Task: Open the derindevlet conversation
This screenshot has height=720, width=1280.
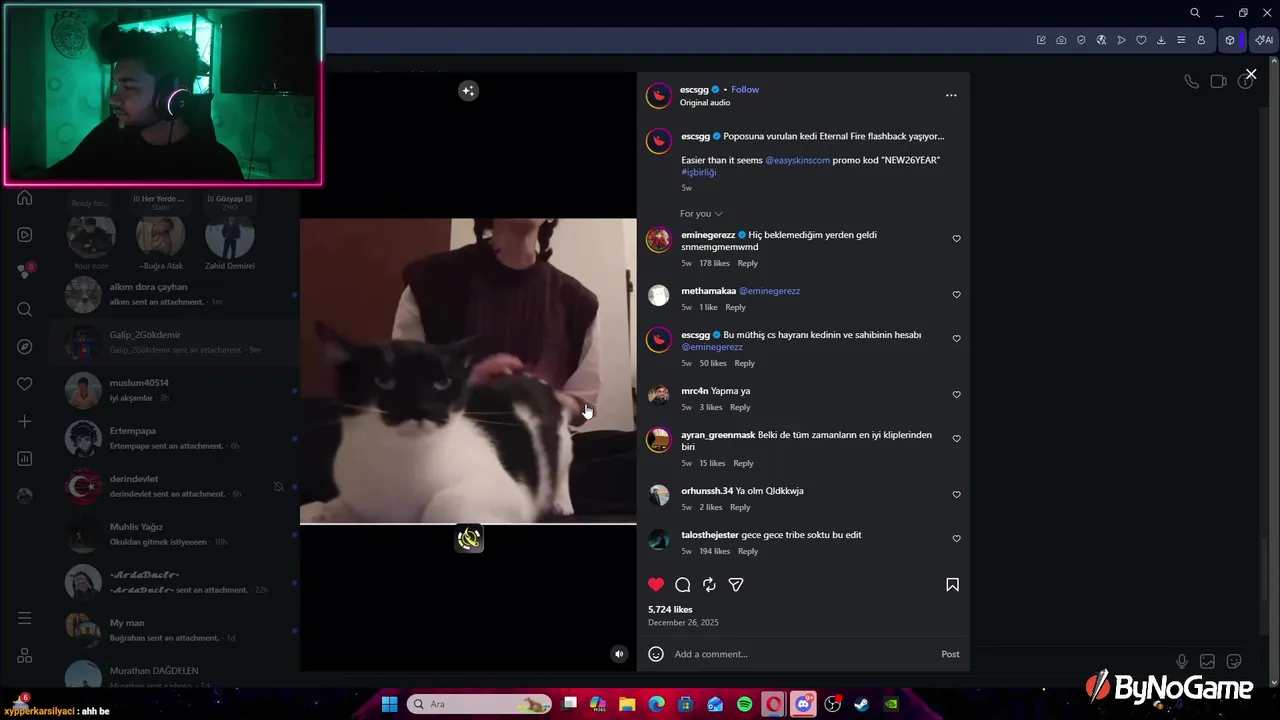Action: 175,486
